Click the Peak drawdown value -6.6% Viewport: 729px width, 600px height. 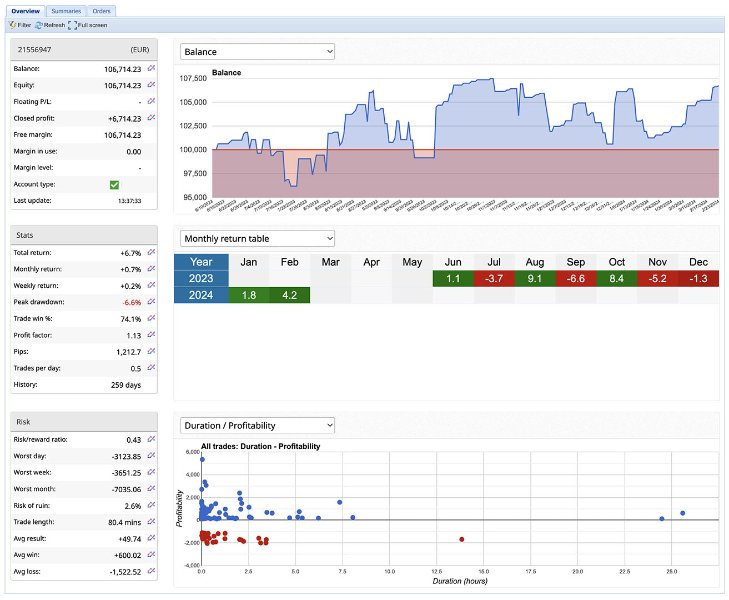pyautogui.click(x=132, y=303)
